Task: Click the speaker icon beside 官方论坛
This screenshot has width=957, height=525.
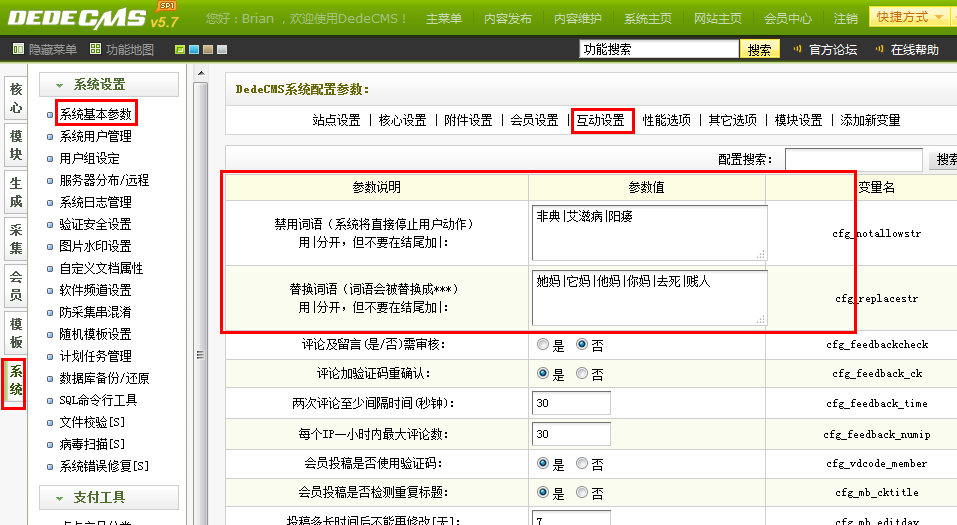Action: click(797, 49)
